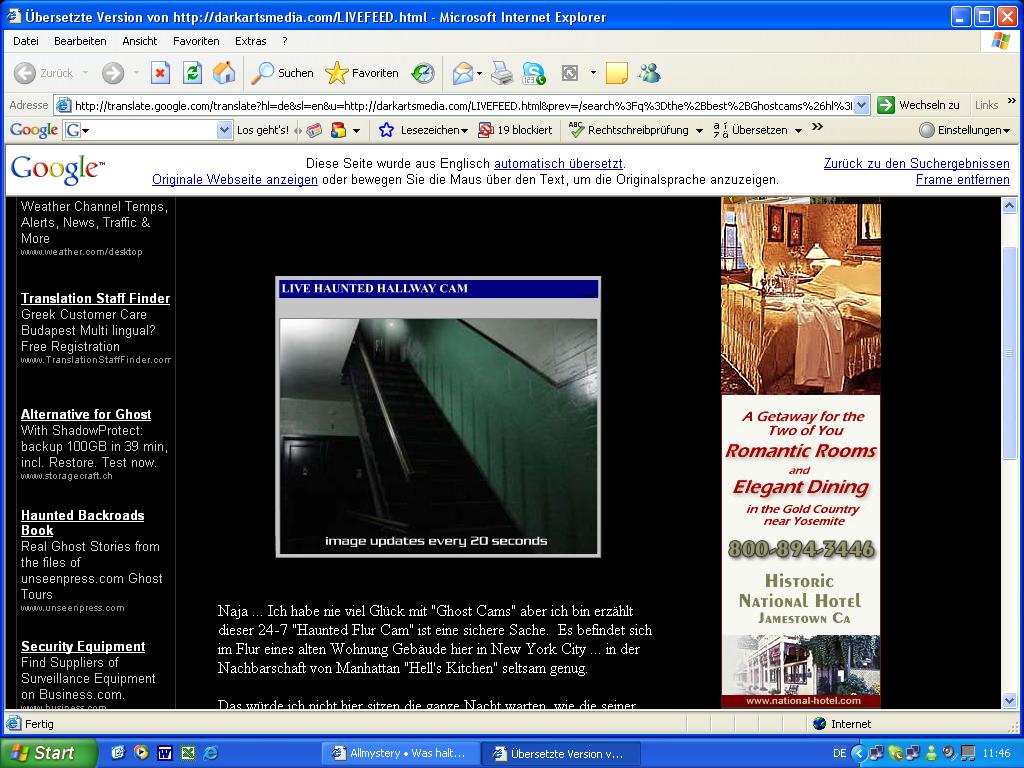
Task: Click the Google toolbar news icon
Action: (x=314, y=131)
